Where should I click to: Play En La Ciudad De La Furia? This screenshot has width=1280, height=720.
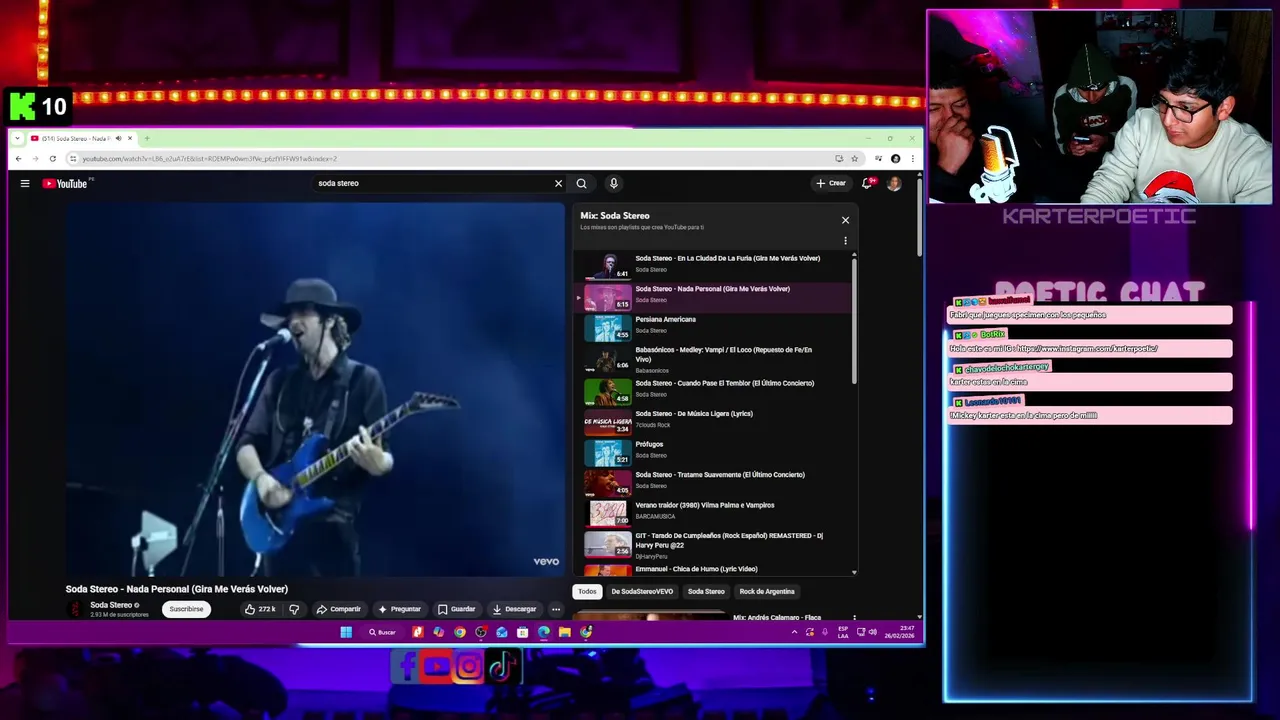click(x=715, y=265)
